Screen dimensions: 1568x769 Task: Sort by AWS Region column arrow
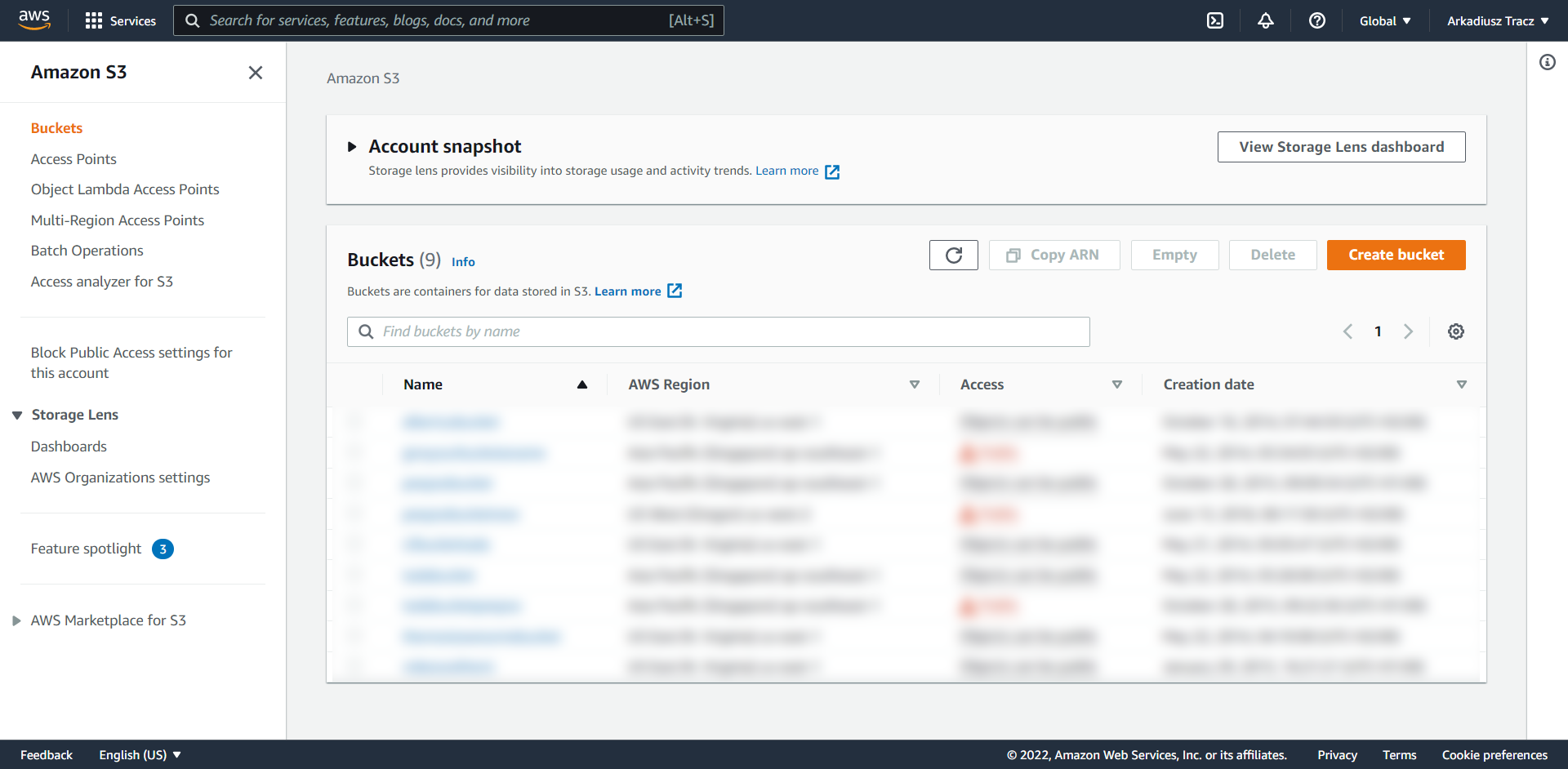coord(914,384)
